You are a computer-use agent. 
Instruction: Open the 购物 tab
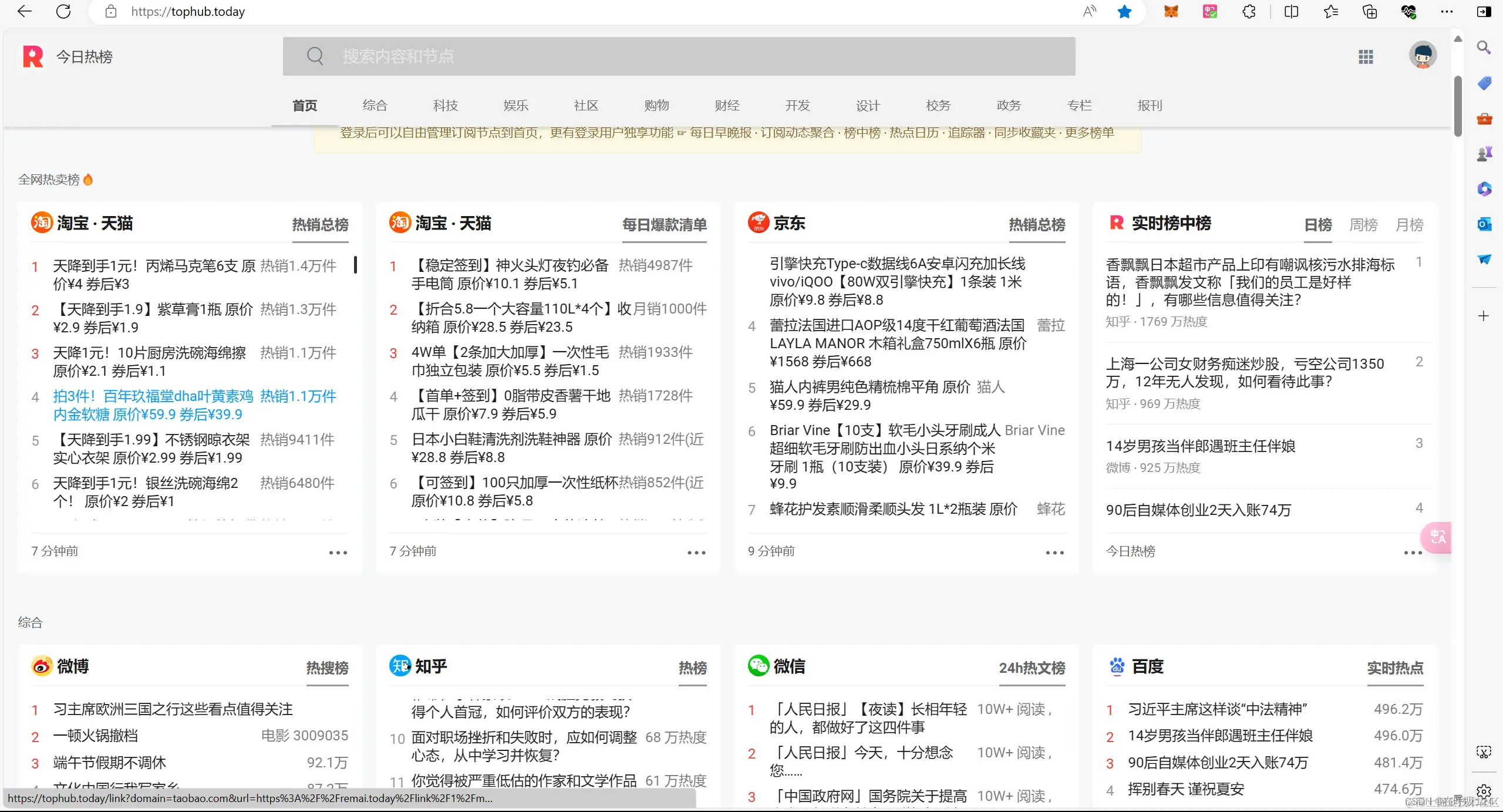[x=657, y=106]
